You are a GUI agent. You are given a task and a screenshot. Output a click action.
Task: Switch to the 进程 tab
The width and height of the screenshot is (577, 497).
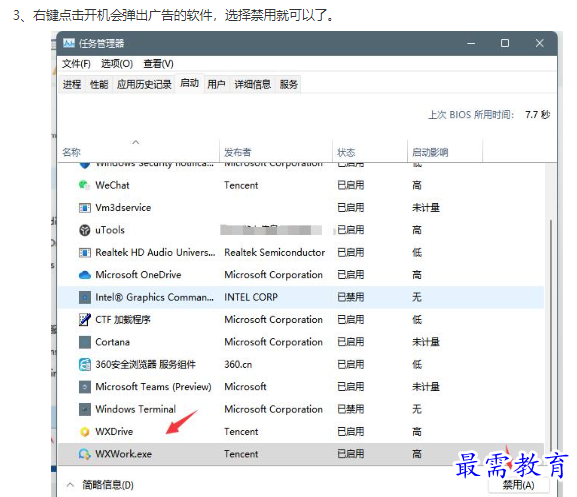pyautogui.click(x=72, y=85)
